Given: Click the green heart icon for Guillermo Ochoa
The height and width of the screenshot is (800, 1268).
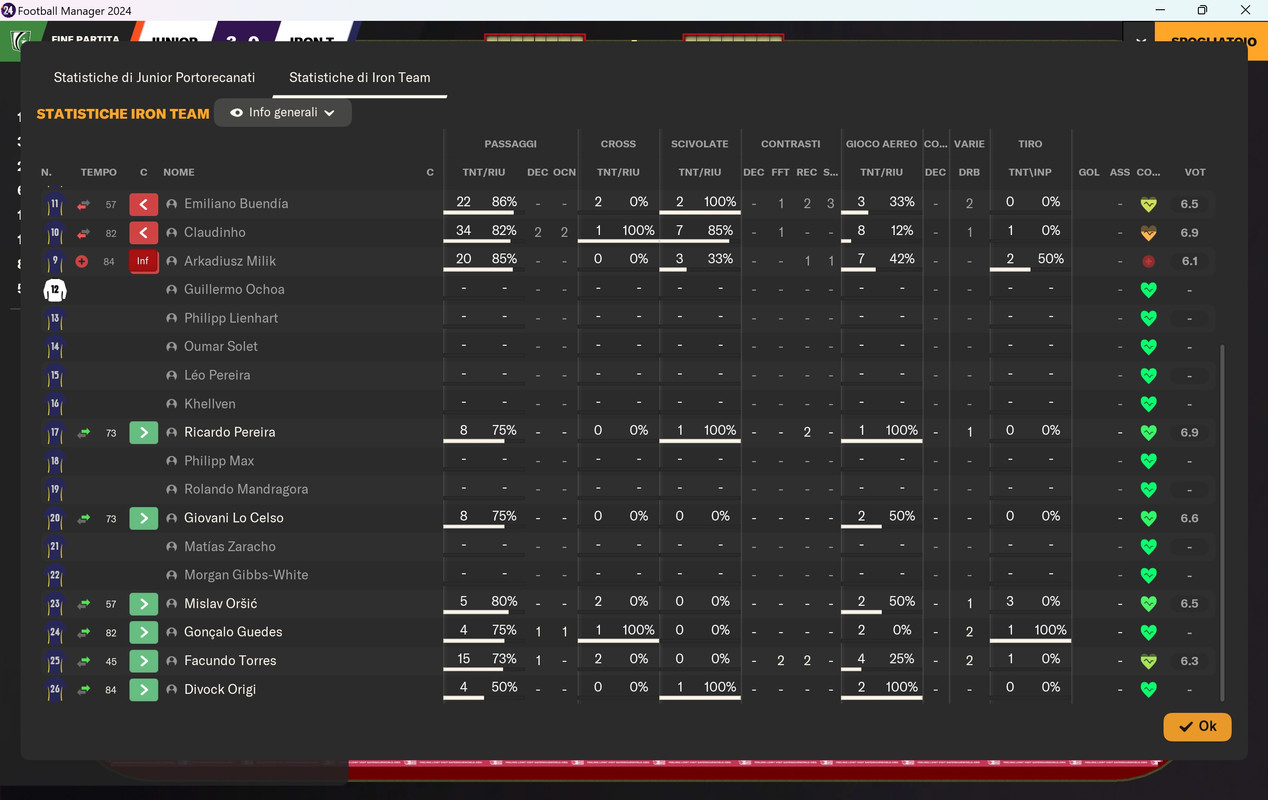Looking at the screenshot, I should pyautogui.click(x=1149, y=290).
